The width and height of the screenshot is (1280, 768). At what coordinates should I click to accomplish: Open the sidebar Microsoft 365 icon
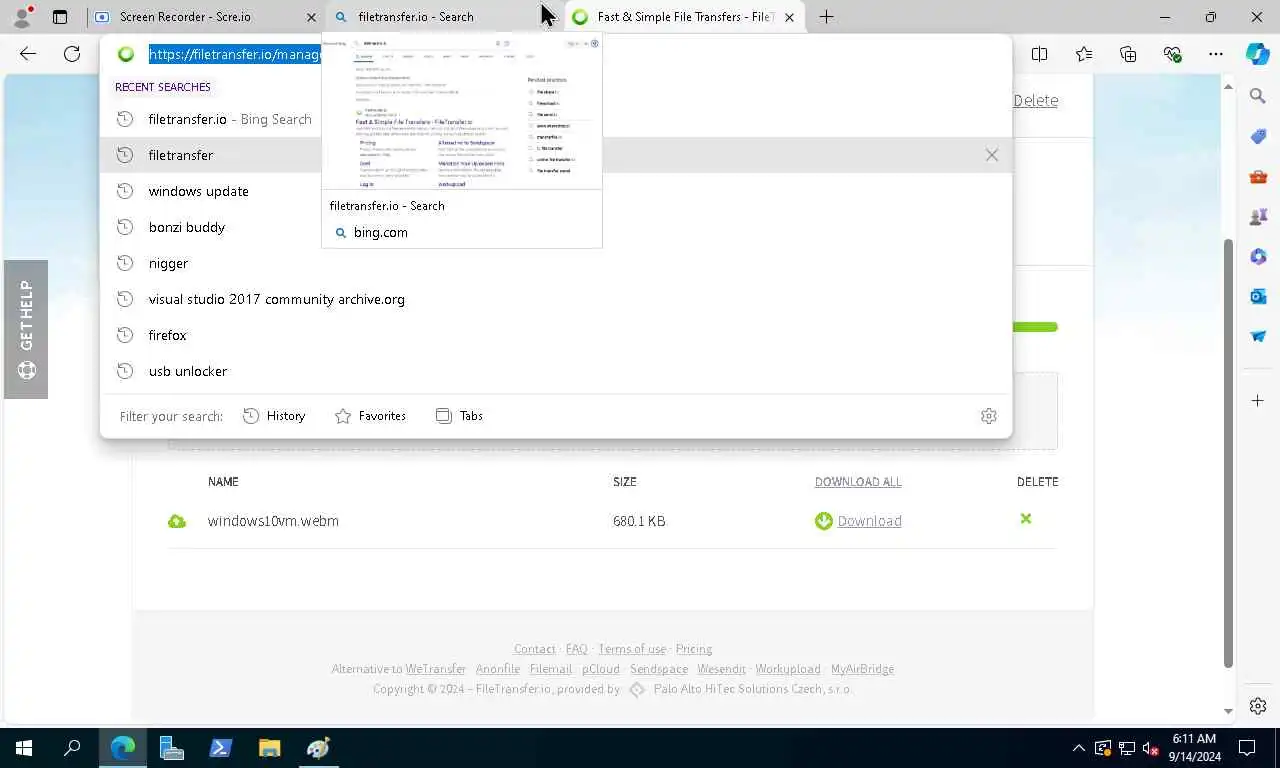pos(1258,256)
